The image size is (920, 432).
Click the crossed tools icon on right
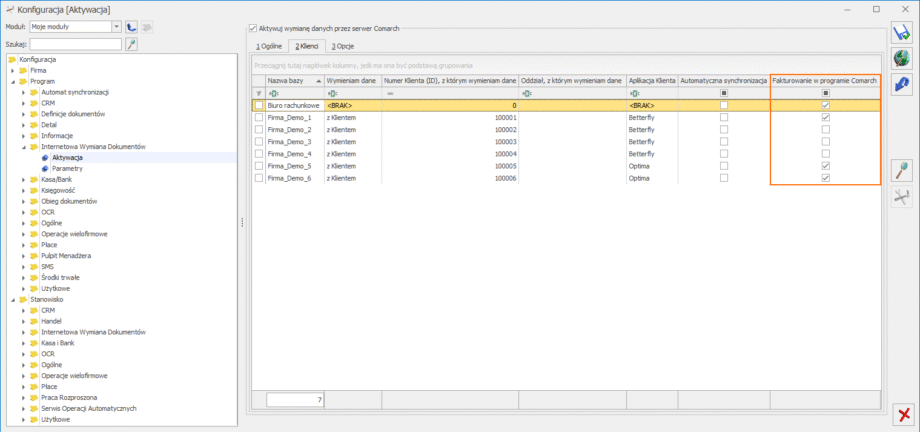[x=902, y=197]
